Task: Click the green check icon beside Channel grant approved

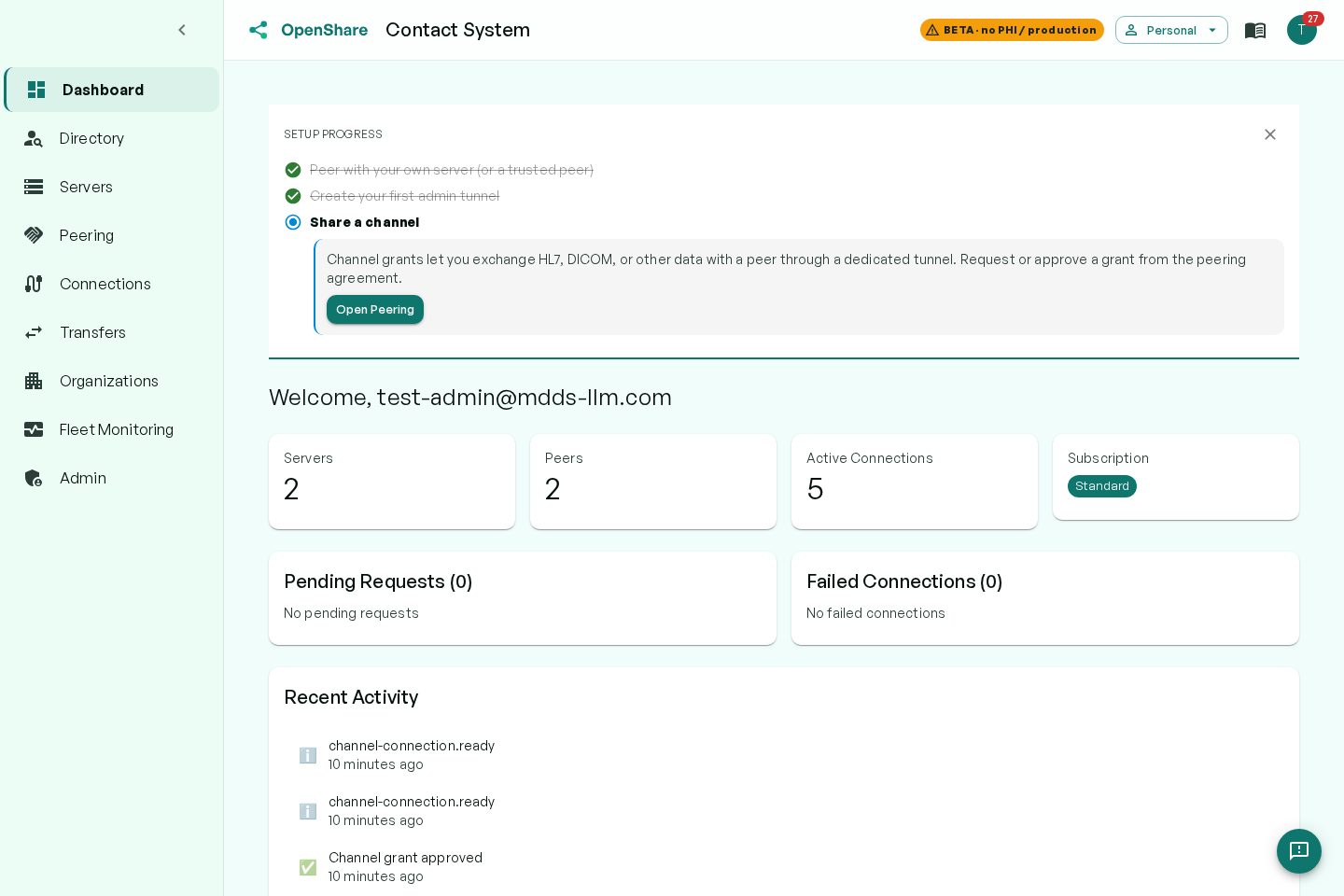Action: [308, 867]
